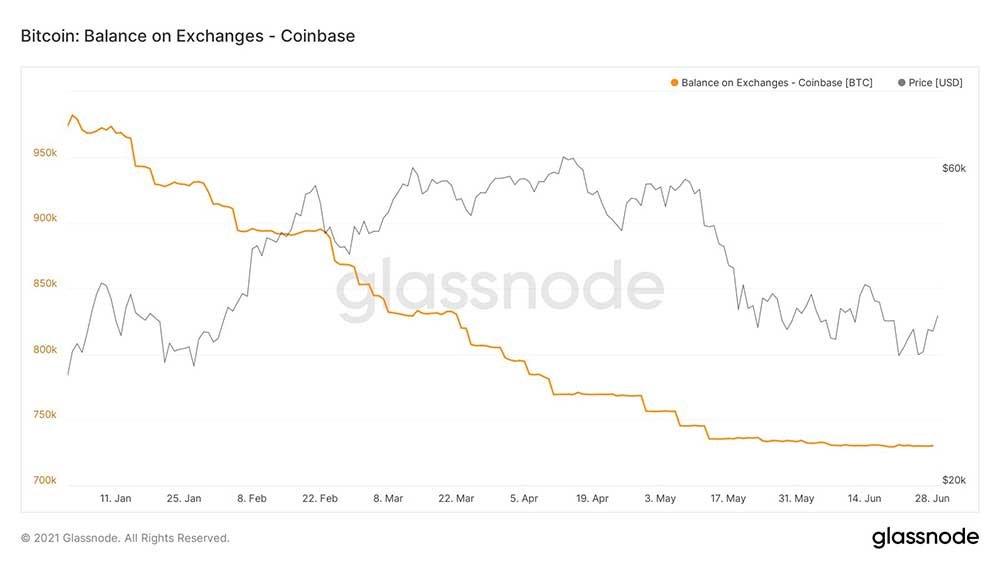Click the 750k left axis label
1000x563 pixels.
pos(45,415)
